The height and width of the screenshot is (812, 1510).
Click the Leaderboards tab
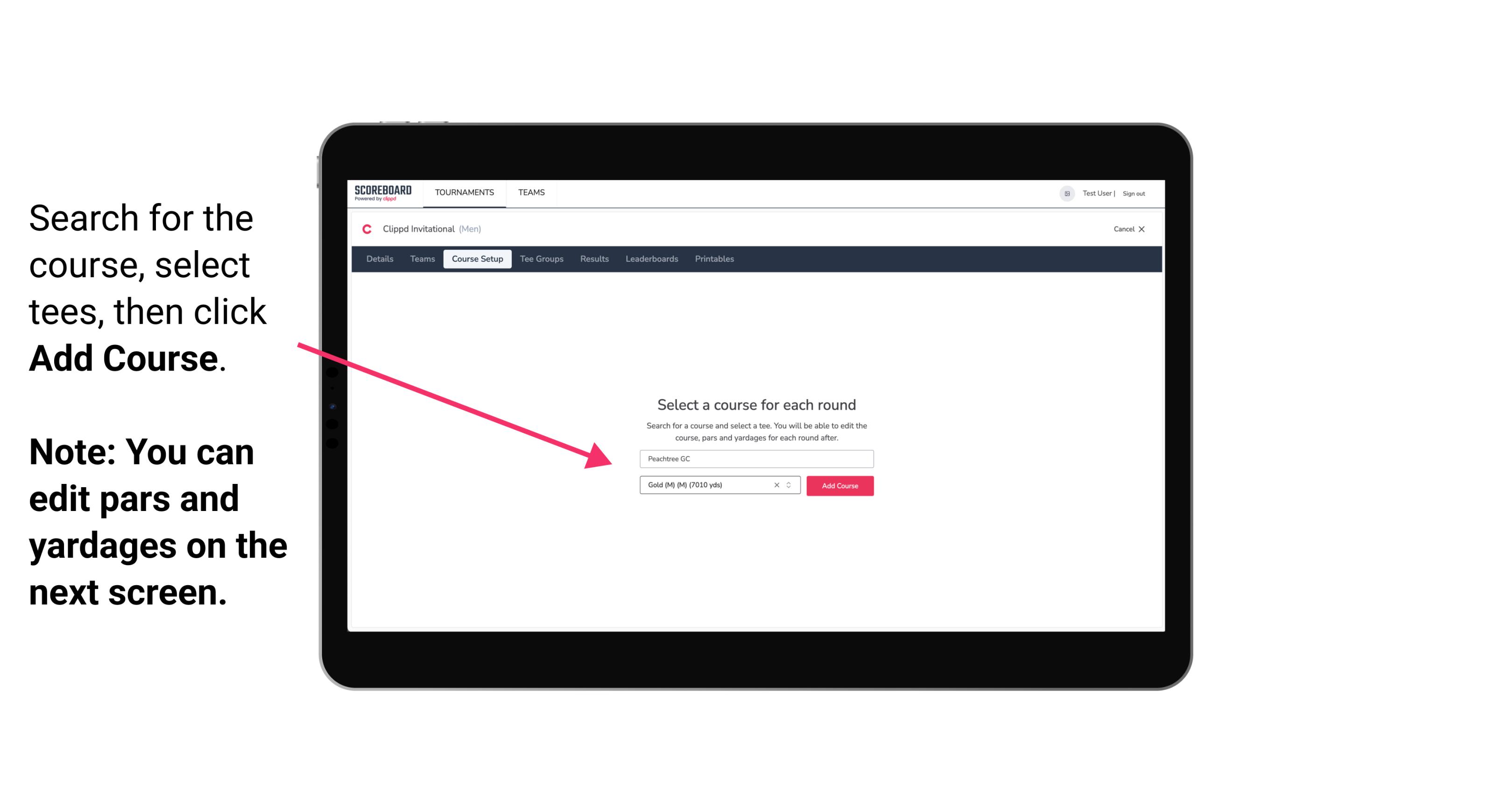(x=652, y=259)
